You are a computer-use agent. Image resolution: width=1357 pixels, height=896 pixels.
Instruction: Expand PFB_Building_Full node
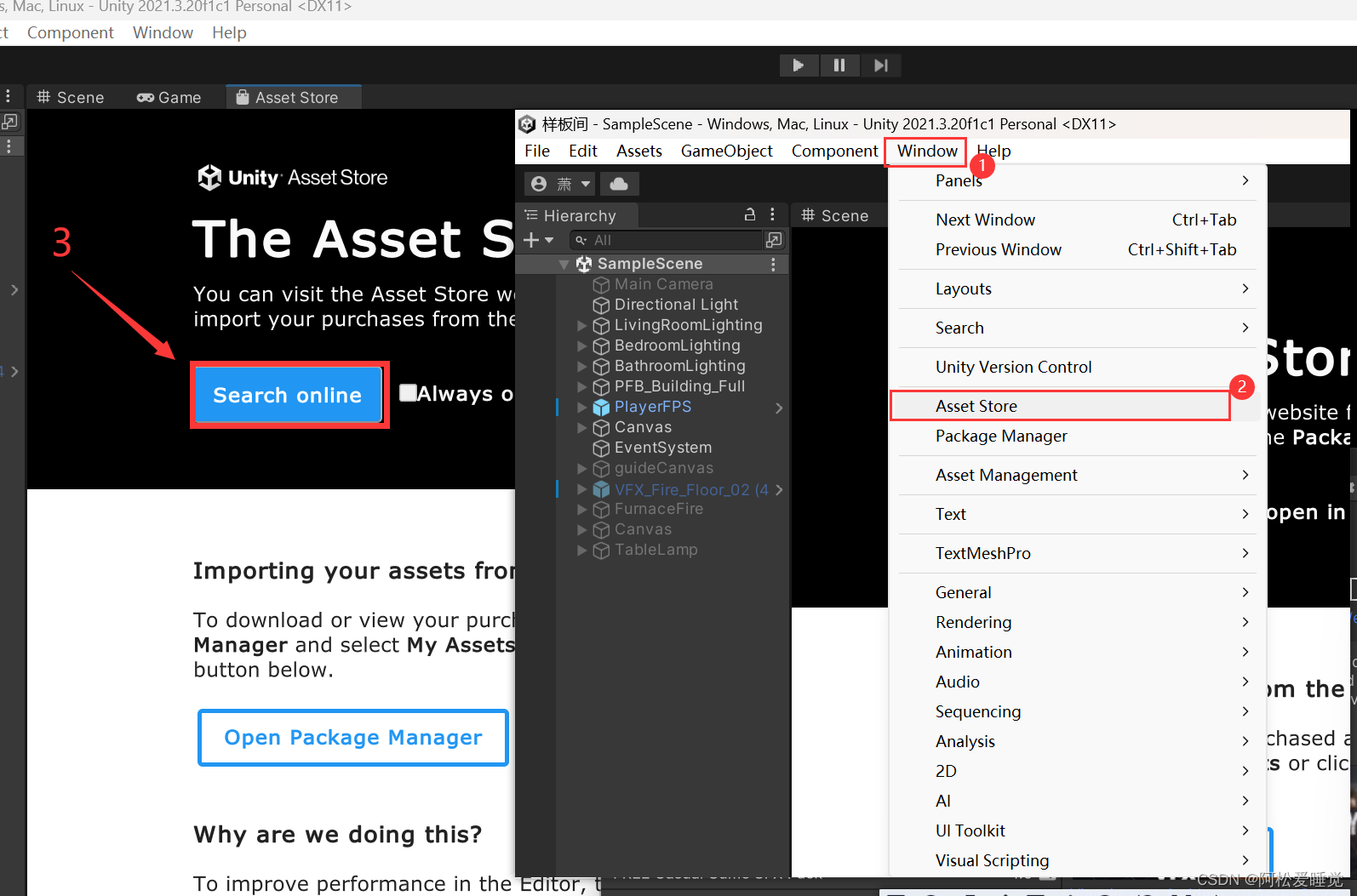(582, 386)
